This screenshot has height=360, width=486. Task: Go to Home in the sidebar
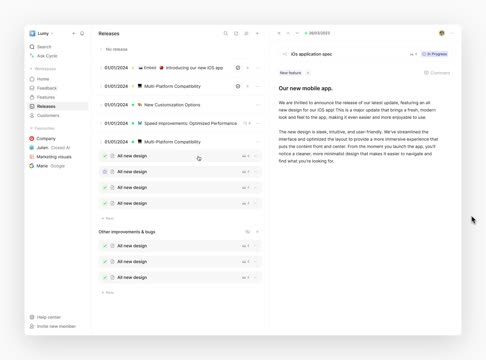39,79
